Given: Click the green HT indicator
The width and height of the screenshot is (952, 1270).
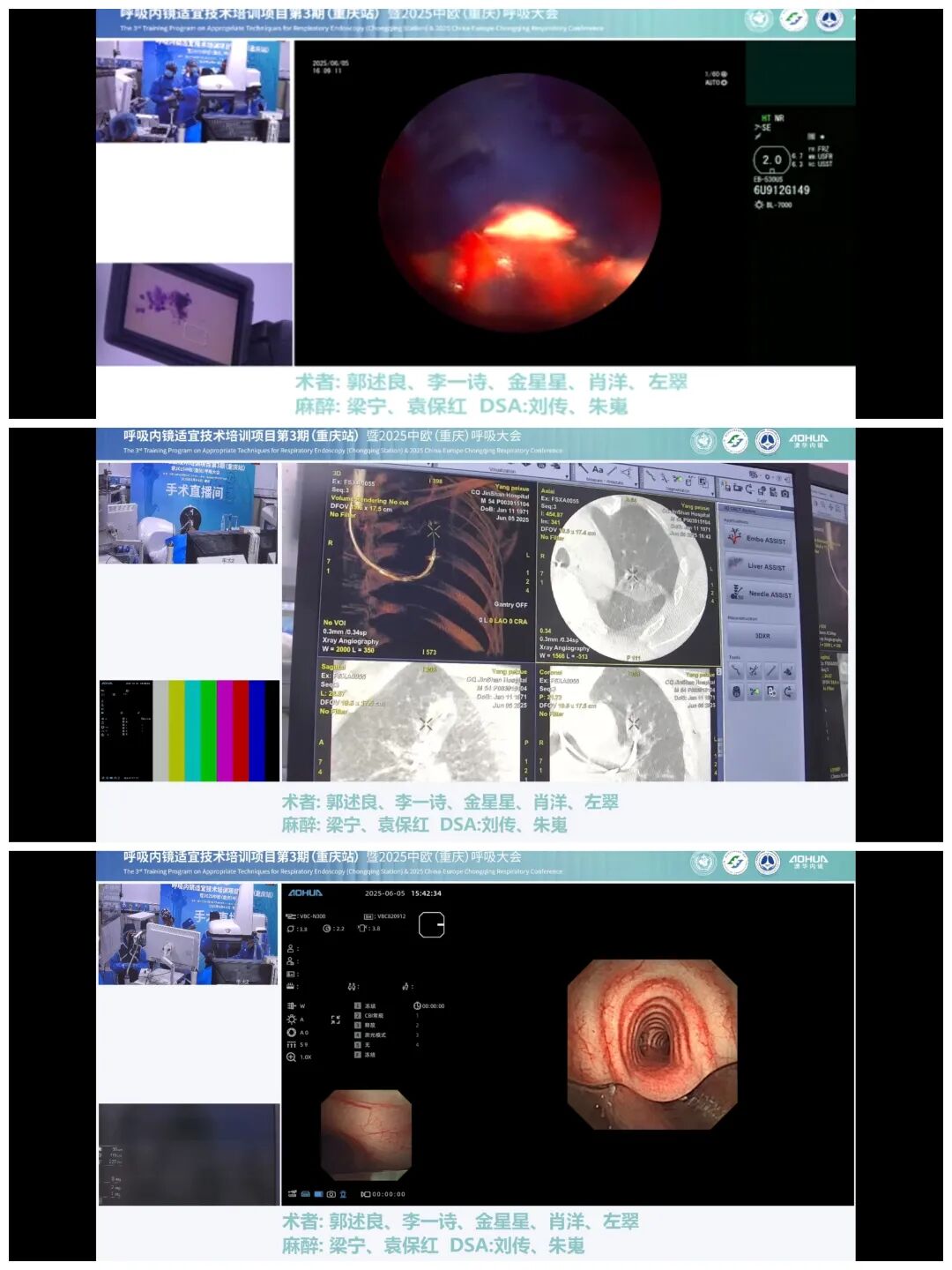Looking at the screenshot, I should [x=765, y=117].
